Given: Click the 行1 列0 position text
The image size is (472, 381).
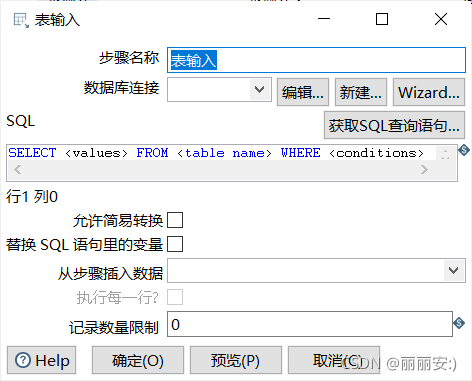Looking at the screenshot, I should click(x=32, y=197).
